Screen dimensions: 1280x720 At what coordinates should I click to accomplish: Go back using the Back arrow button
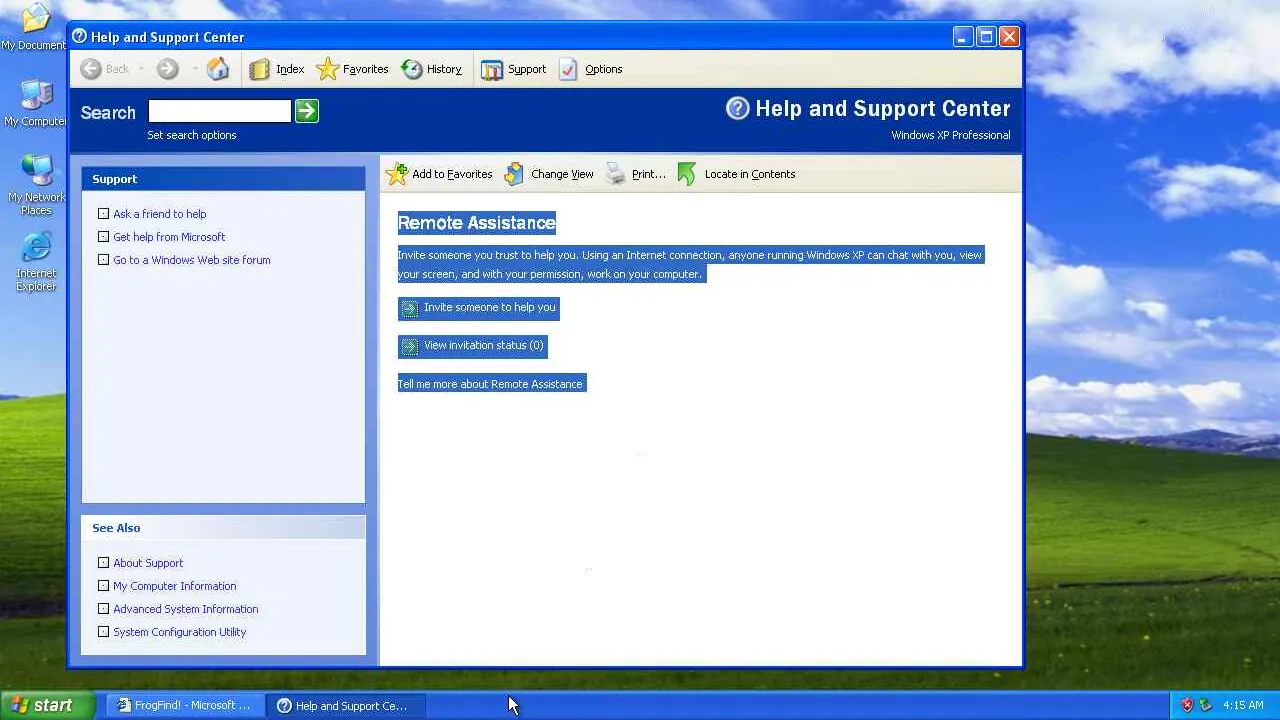(x=105, y=69)
